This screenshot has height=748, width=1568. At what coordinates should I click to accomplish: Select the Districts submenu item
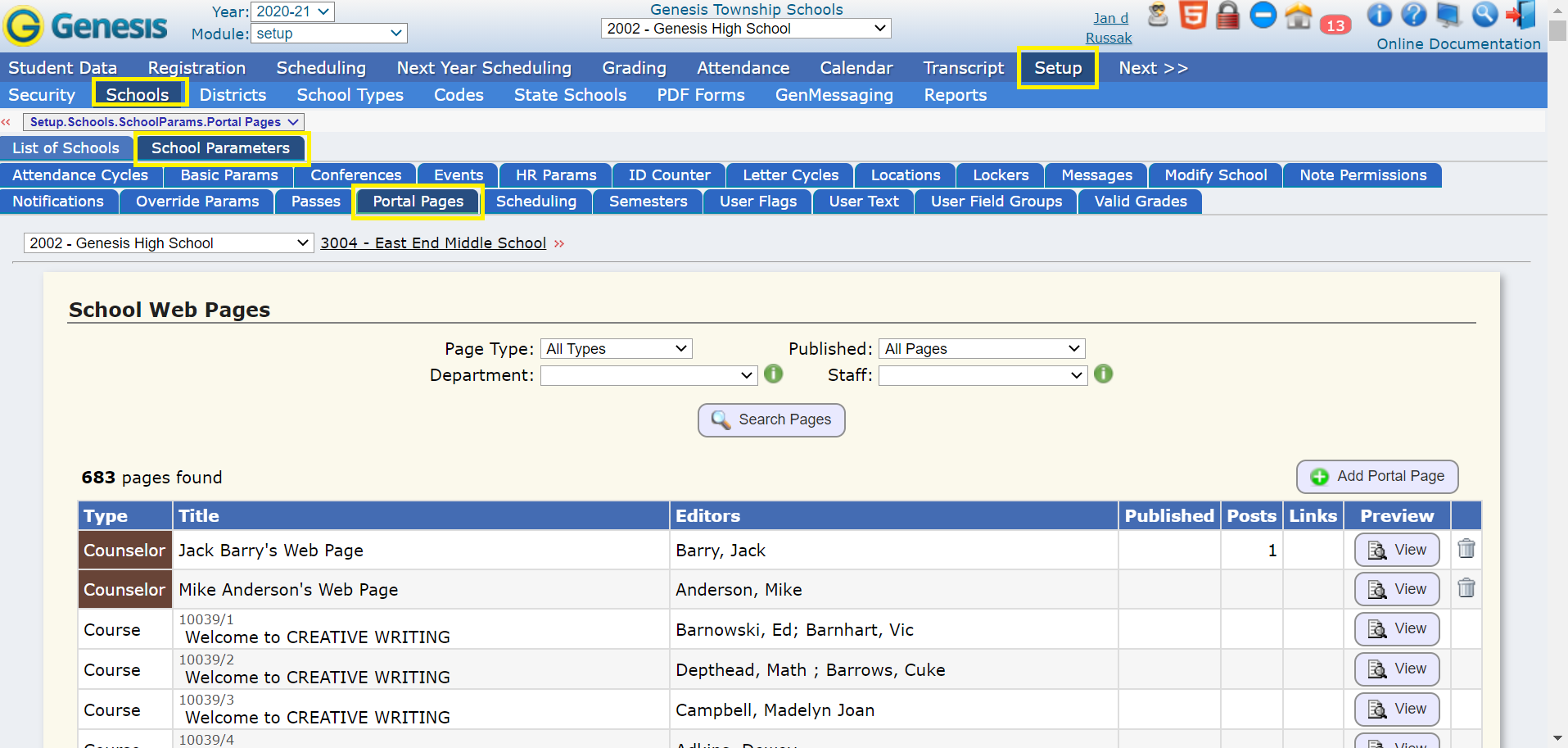point(233,95)
